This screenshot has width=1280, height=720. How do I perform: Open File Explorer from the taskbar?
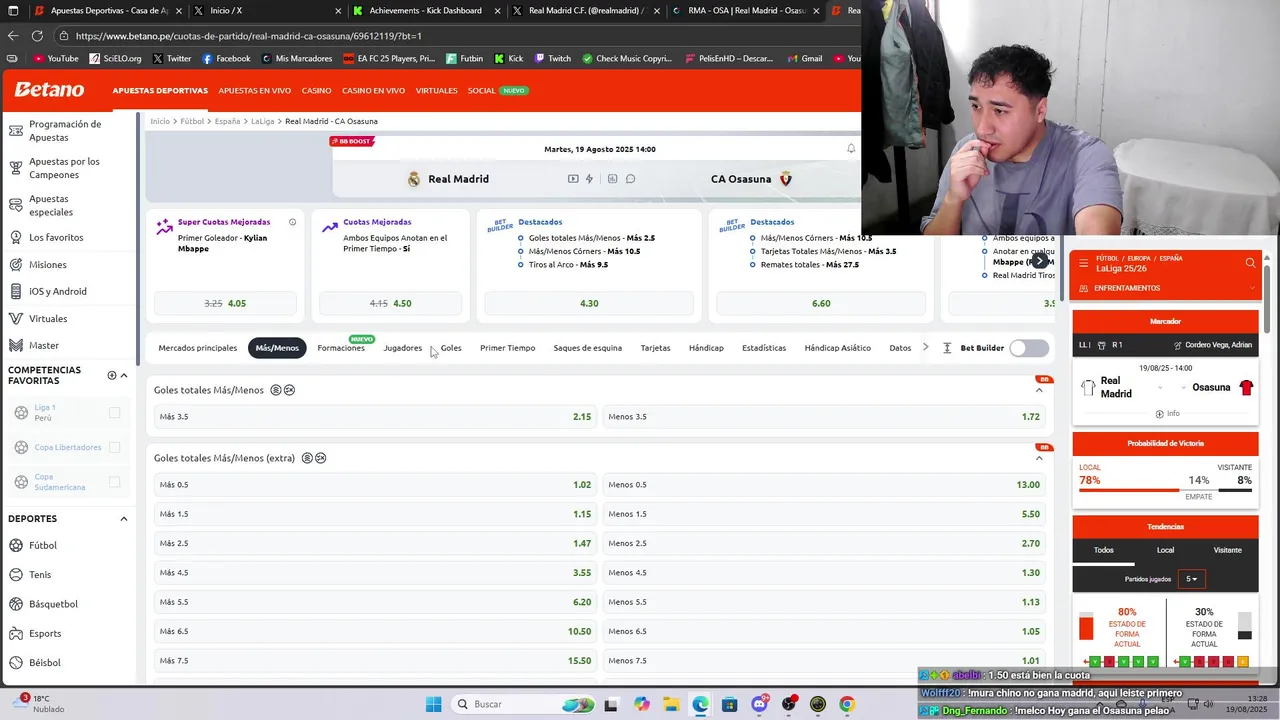(670, 704)
